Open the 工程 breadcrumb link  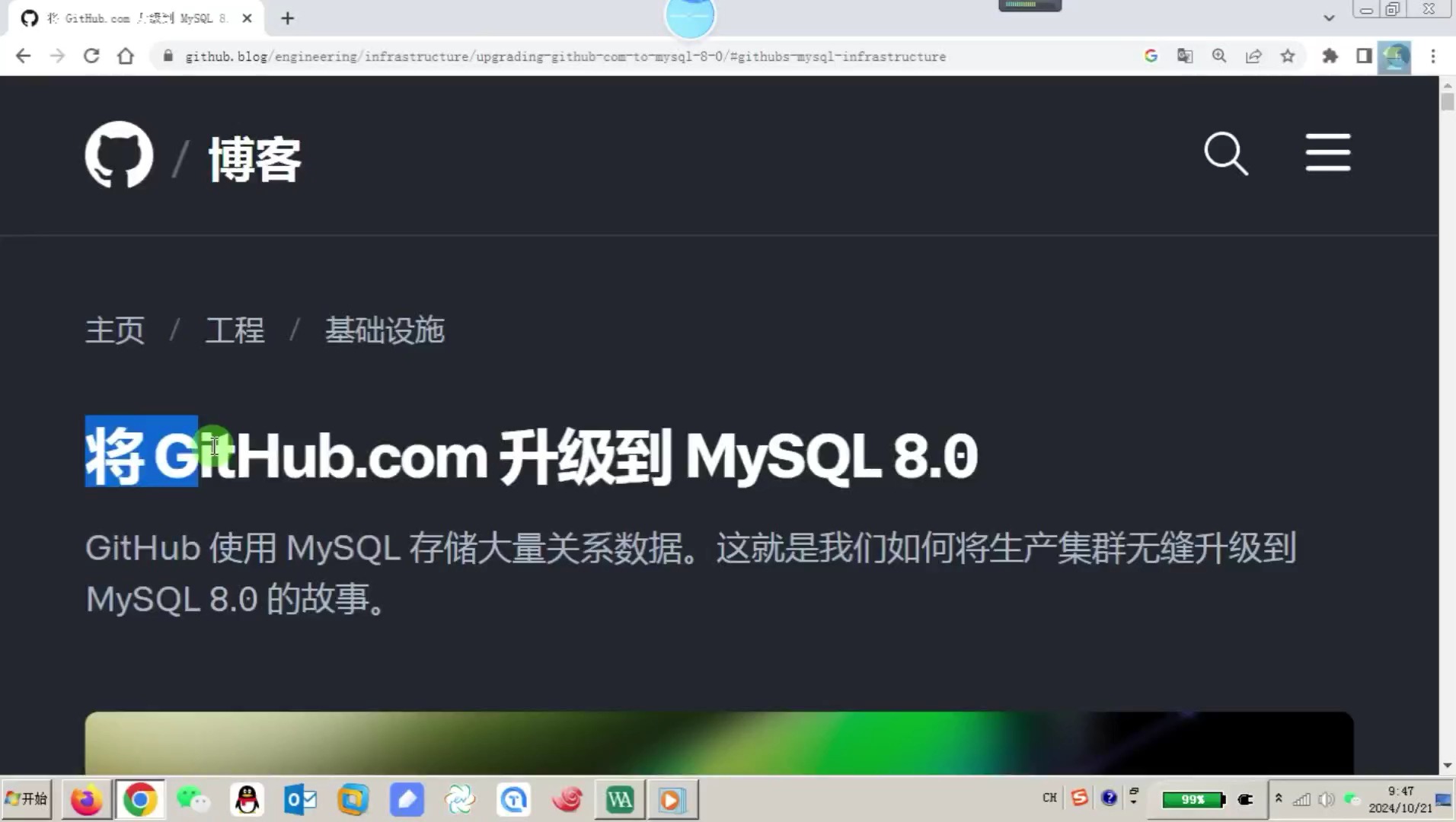235,330
